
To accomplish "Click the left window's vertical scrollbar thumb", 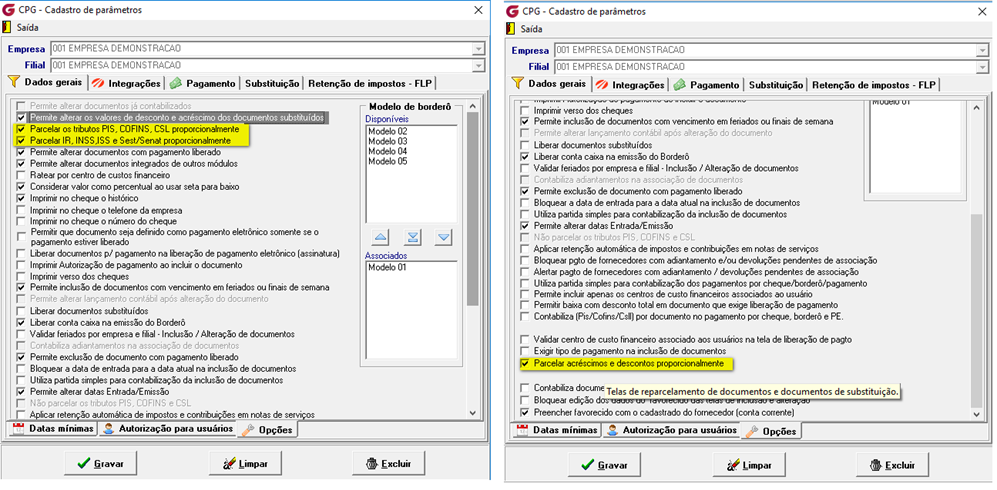I will click(x=471, y=210).
